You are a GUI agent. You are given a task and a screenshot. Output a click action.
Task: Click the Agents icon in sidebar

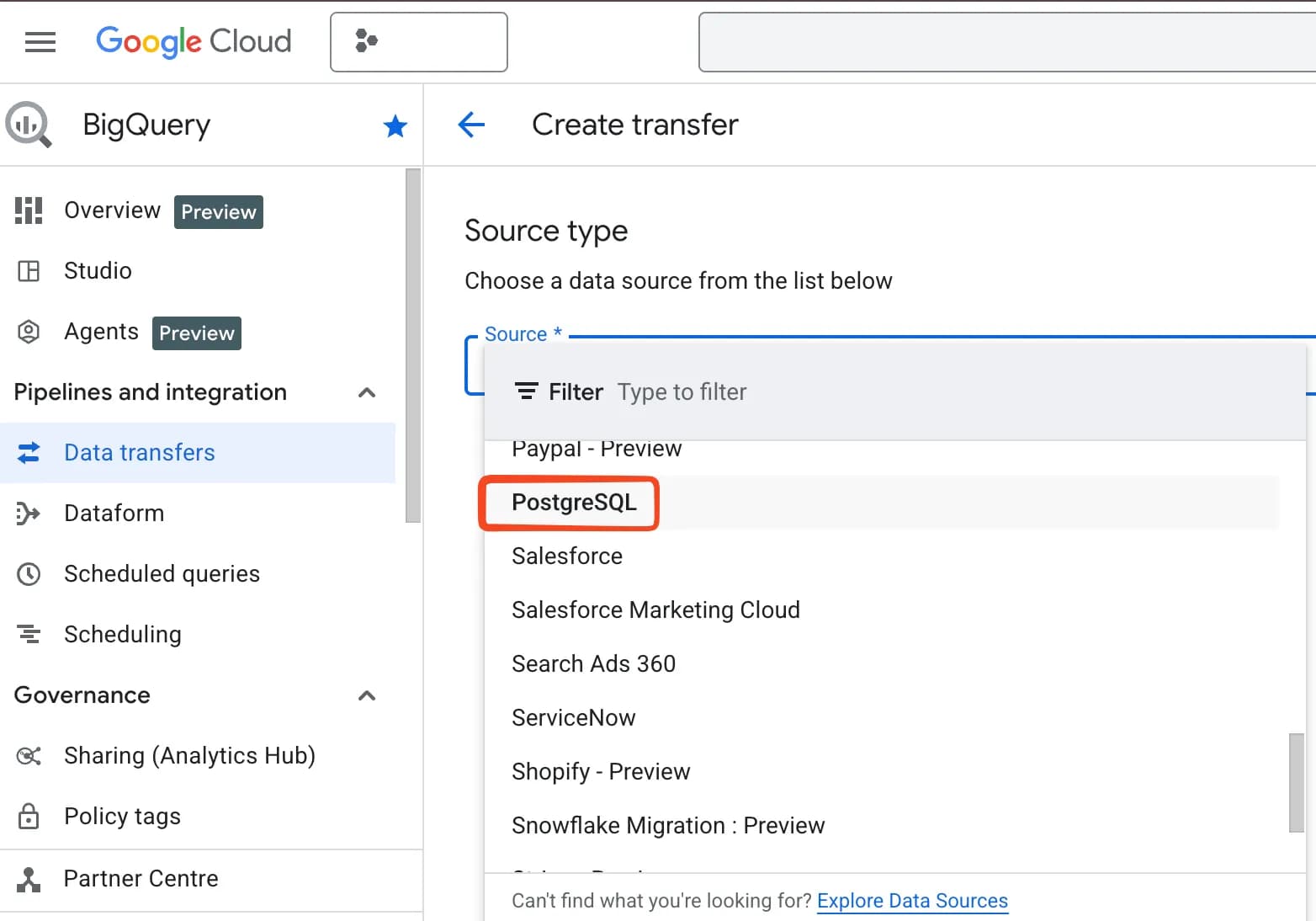(x=28, y=332)
